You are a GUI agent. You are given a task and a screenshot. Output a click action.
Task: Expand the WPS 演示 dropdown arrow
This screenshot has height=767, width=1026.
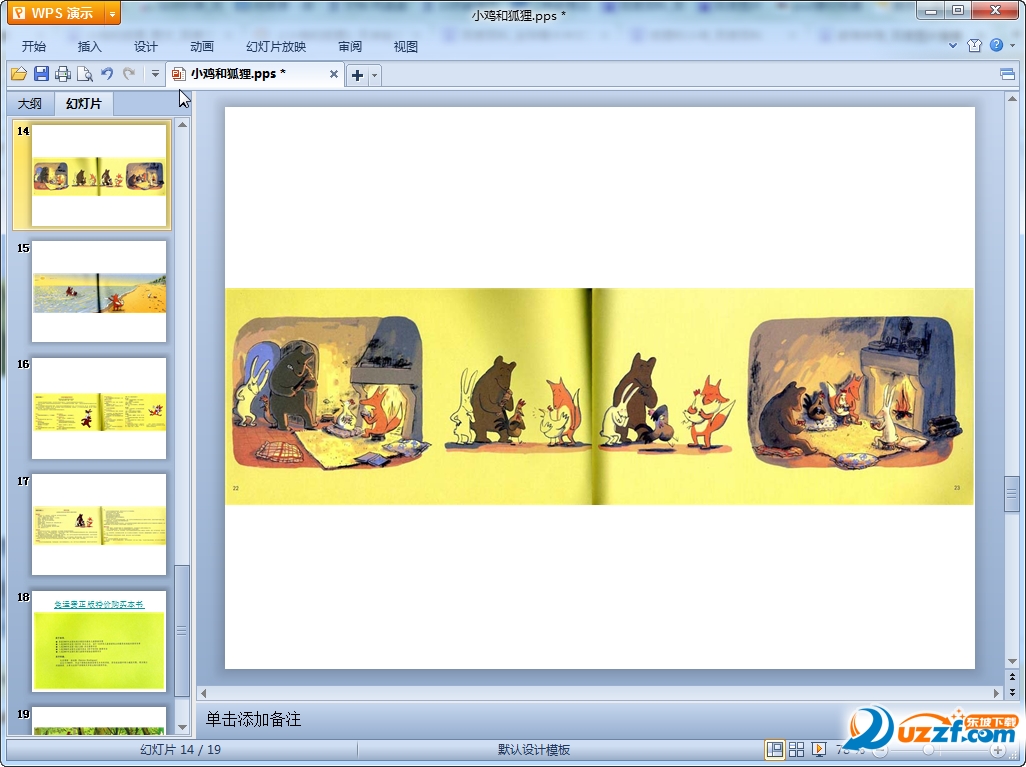[113, 13]
